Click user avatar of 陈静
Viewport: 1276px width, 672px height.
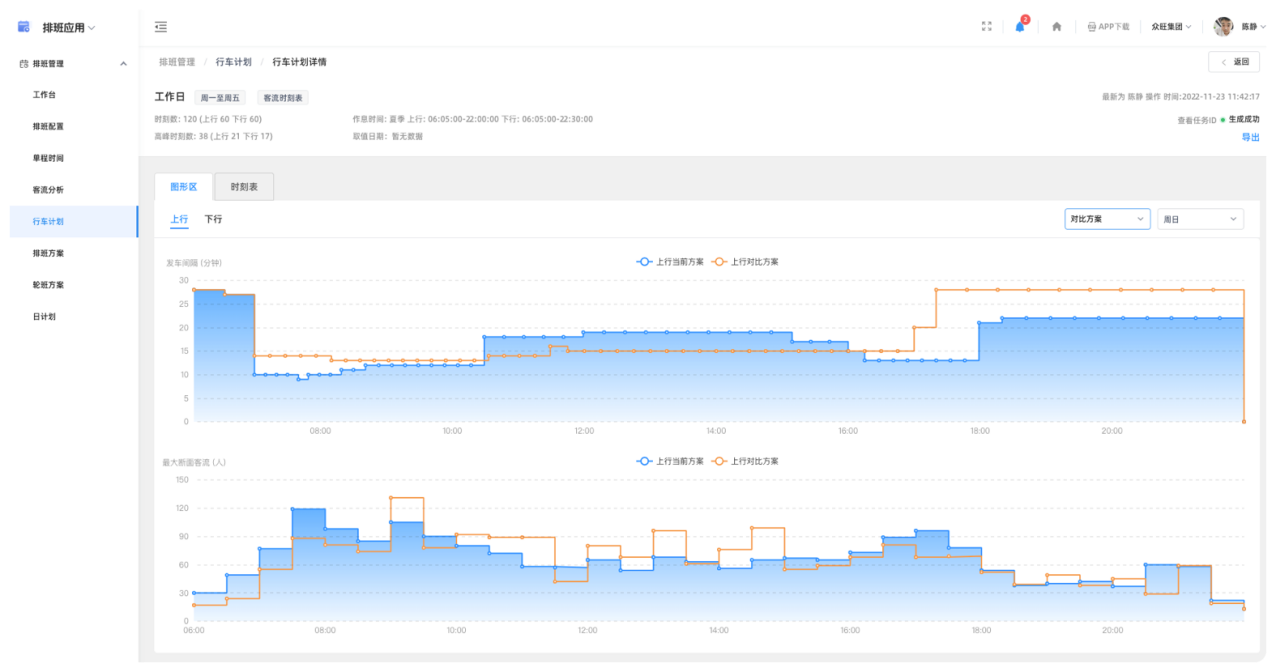point(1223,27)
